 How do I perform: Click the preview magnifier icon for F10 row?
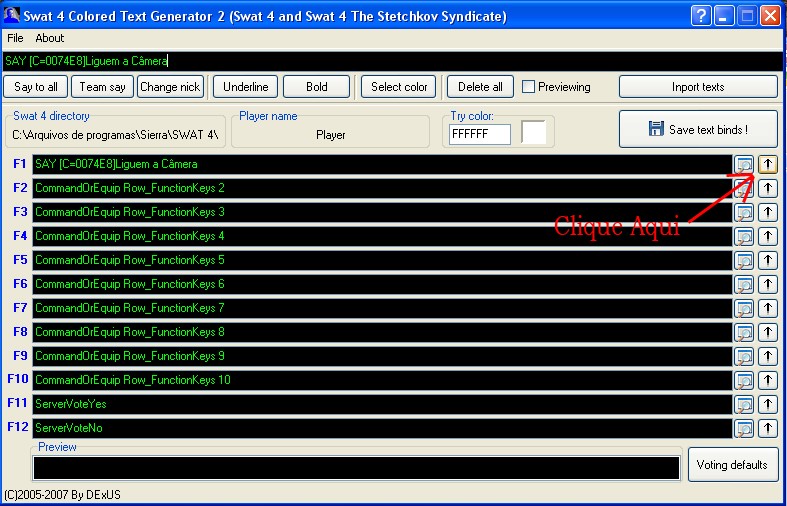(x=744, y=380)
